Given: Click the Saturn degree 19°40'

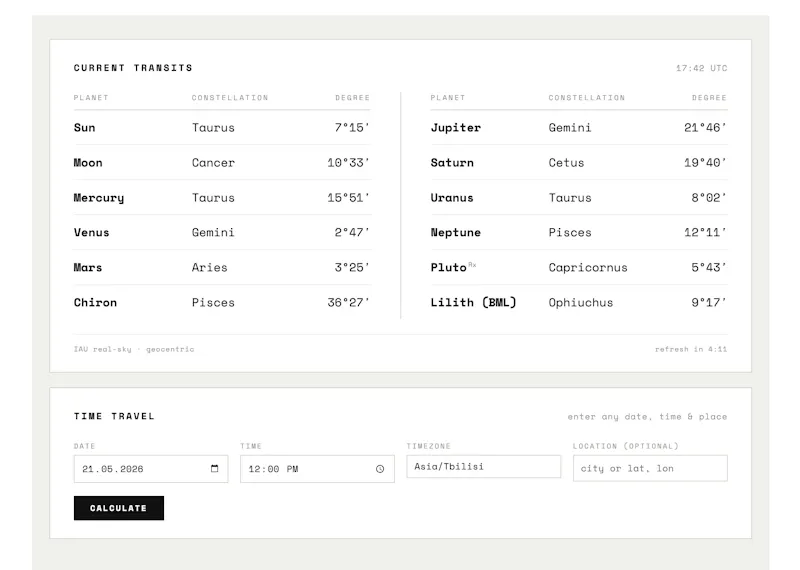Looking at the screenshot, I should [706, 163].
